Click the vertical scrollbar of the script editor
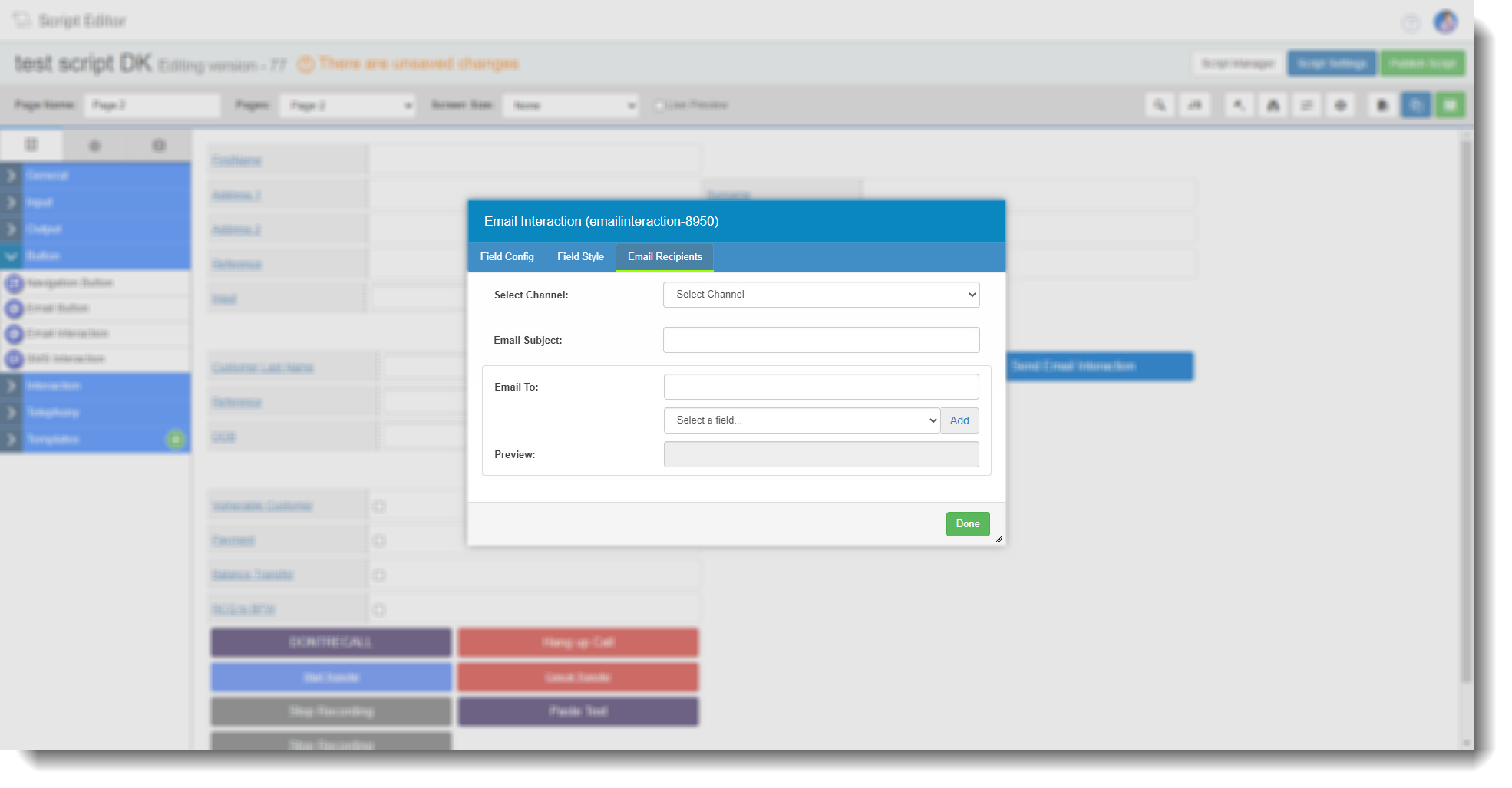The height and width of the screenshot is (788, 1512). pyautogui.click(x=1466, y=410)
